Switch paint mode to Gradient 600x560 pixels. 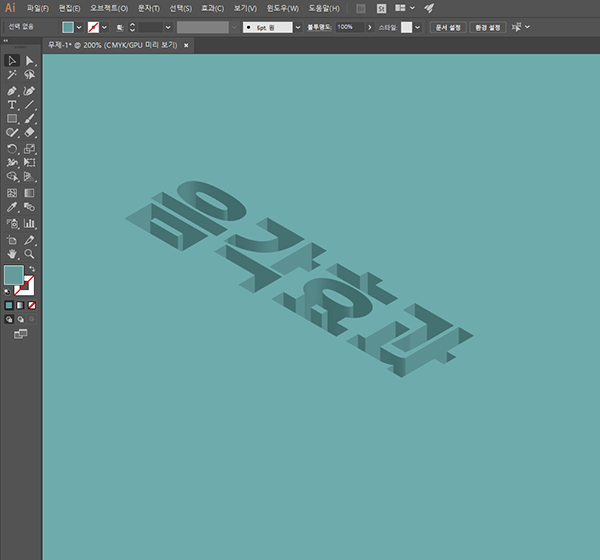tap(20, 305)
